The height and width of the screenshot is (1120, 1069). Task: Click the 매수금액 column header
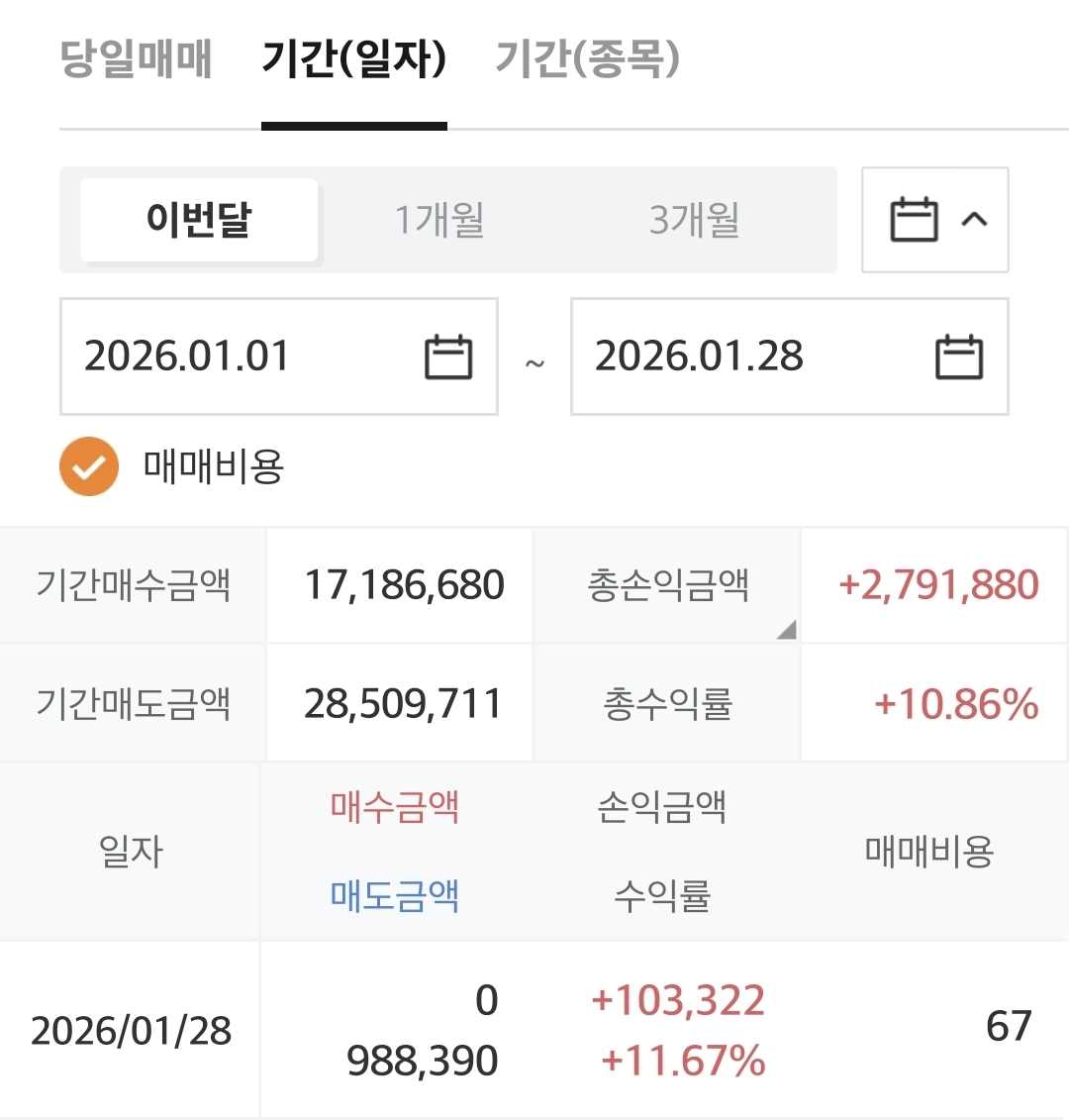[395, 808]
